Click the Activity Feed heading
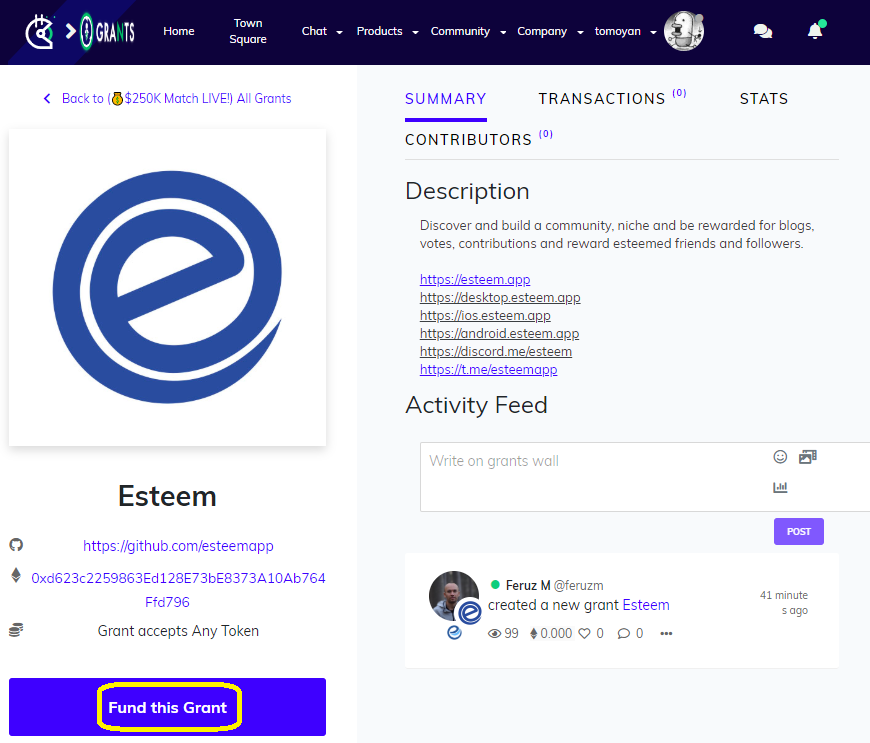Image resolution: width=870 pixels, height=743 pixels. (476, 405)
